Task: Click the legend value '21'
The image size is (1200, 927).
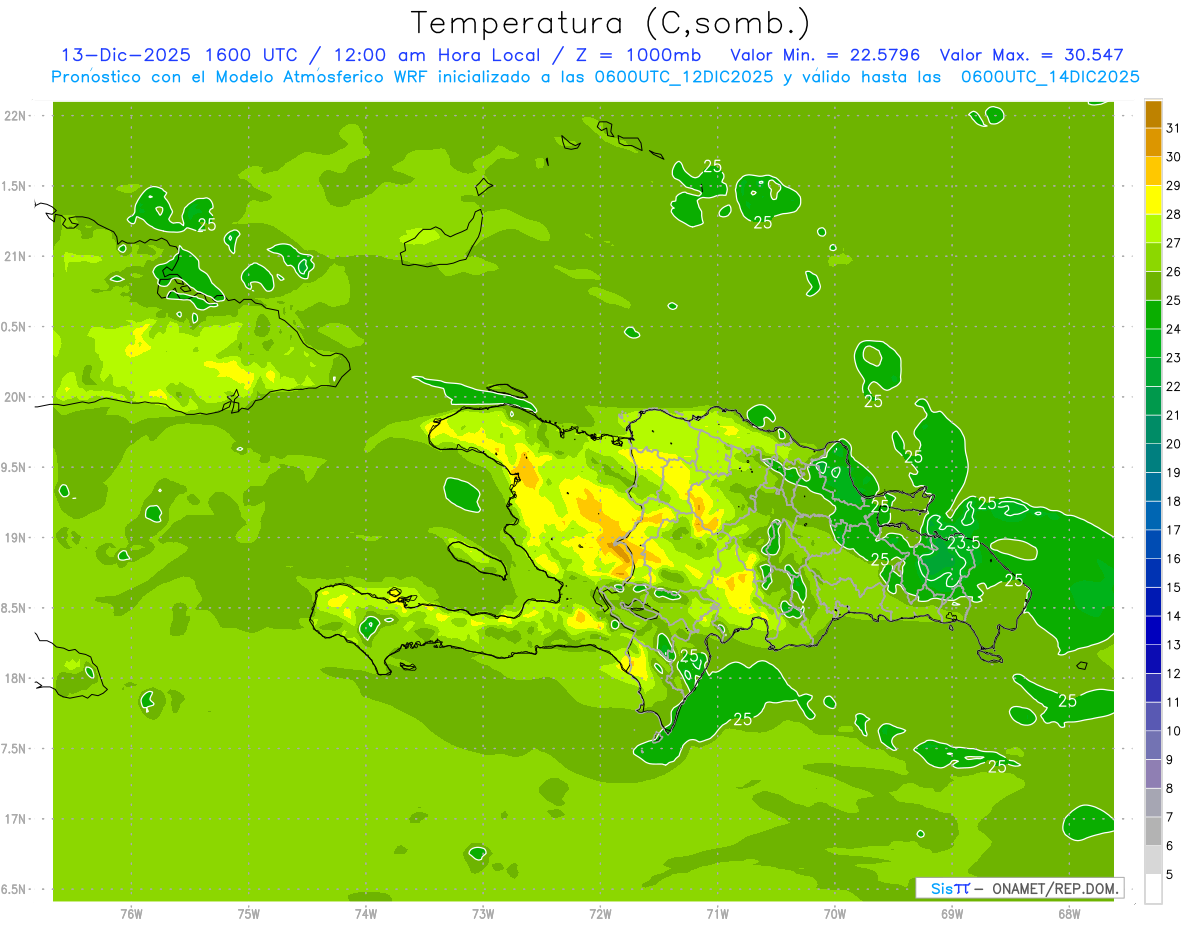Action: point(1174,415)
